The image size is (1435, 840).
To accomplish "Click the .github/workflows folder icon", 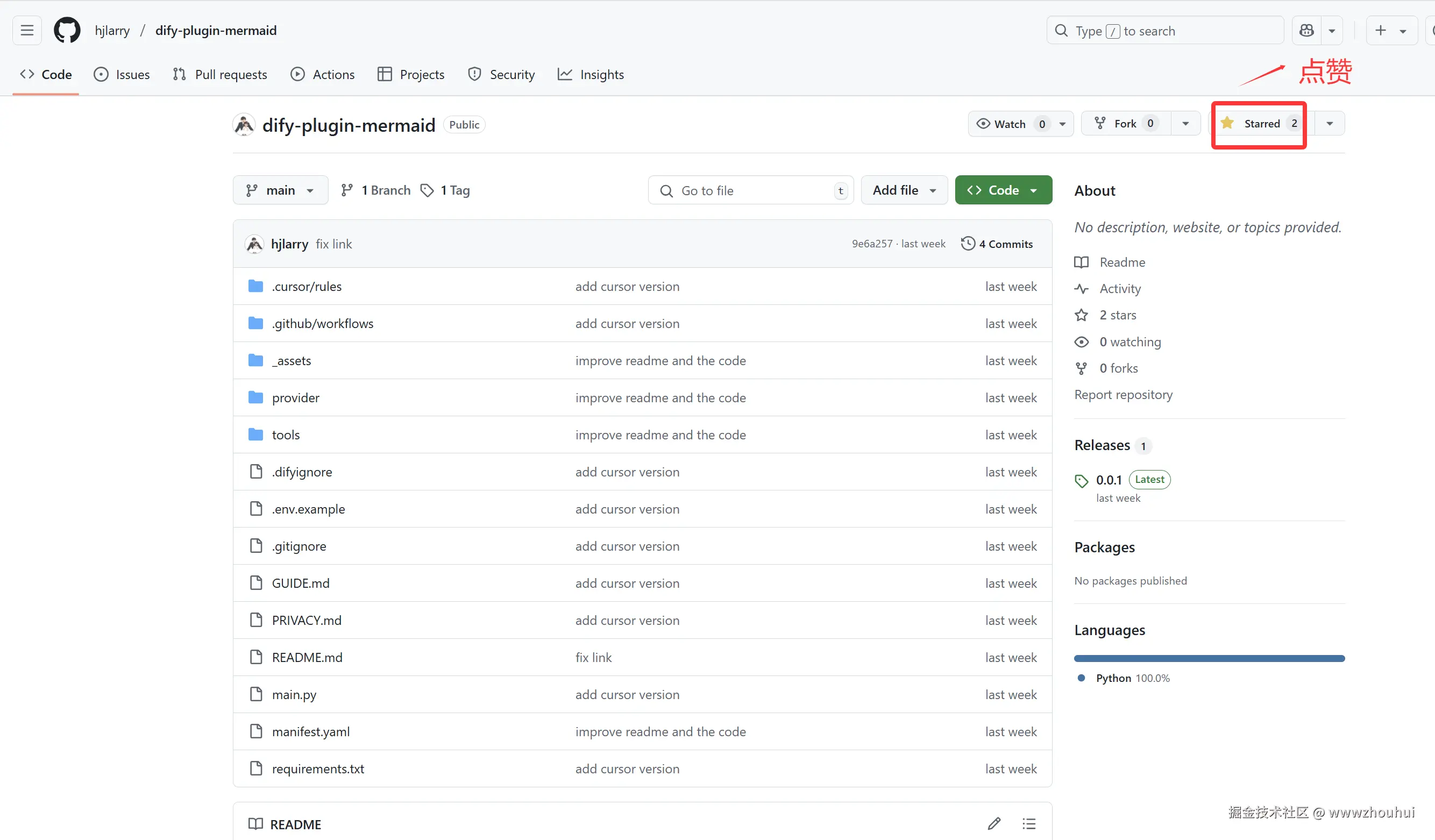I will (255, 323).
